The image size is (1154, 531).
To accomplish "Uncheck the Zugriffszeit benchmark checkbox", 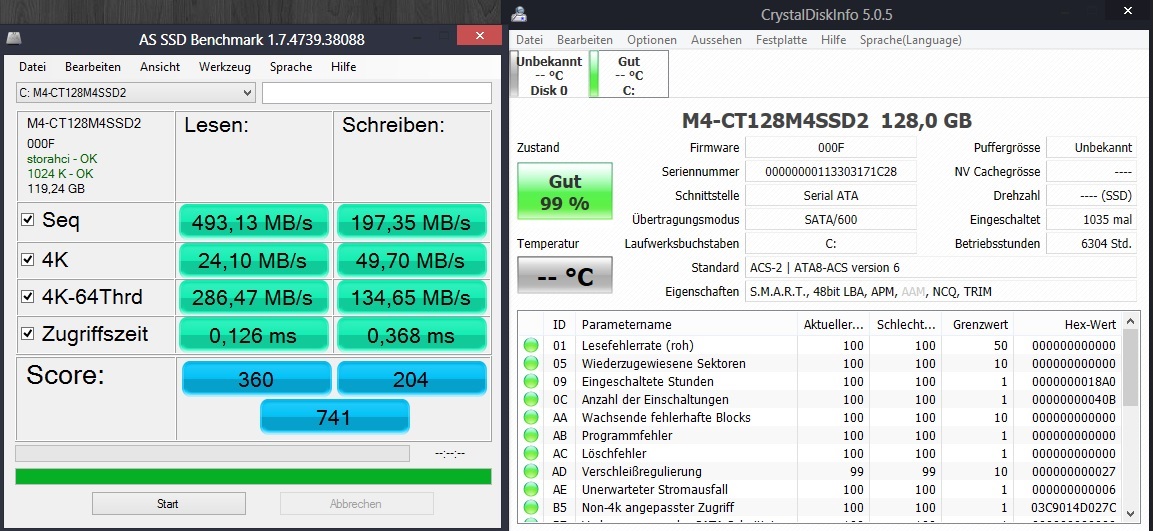I will pyautogui.click(x=28, y=334).
